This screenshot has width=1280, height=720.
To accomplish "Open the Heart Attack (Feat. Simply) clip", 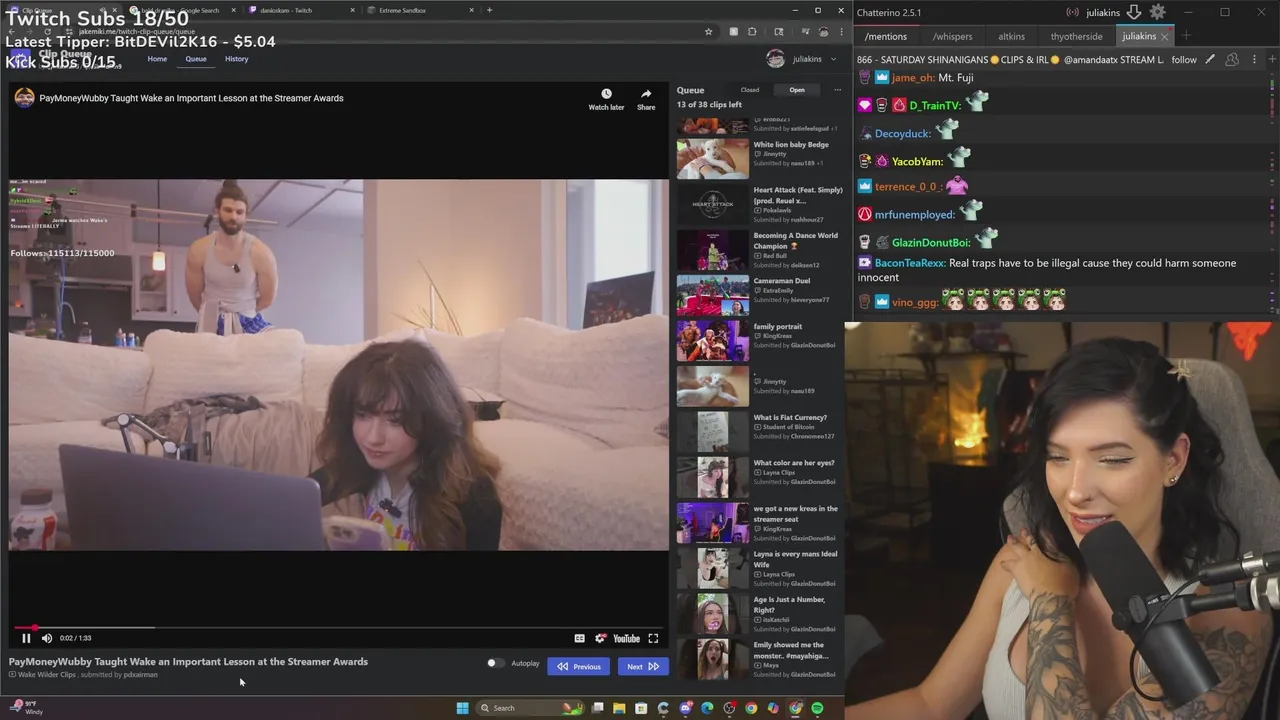I will 758,204.
